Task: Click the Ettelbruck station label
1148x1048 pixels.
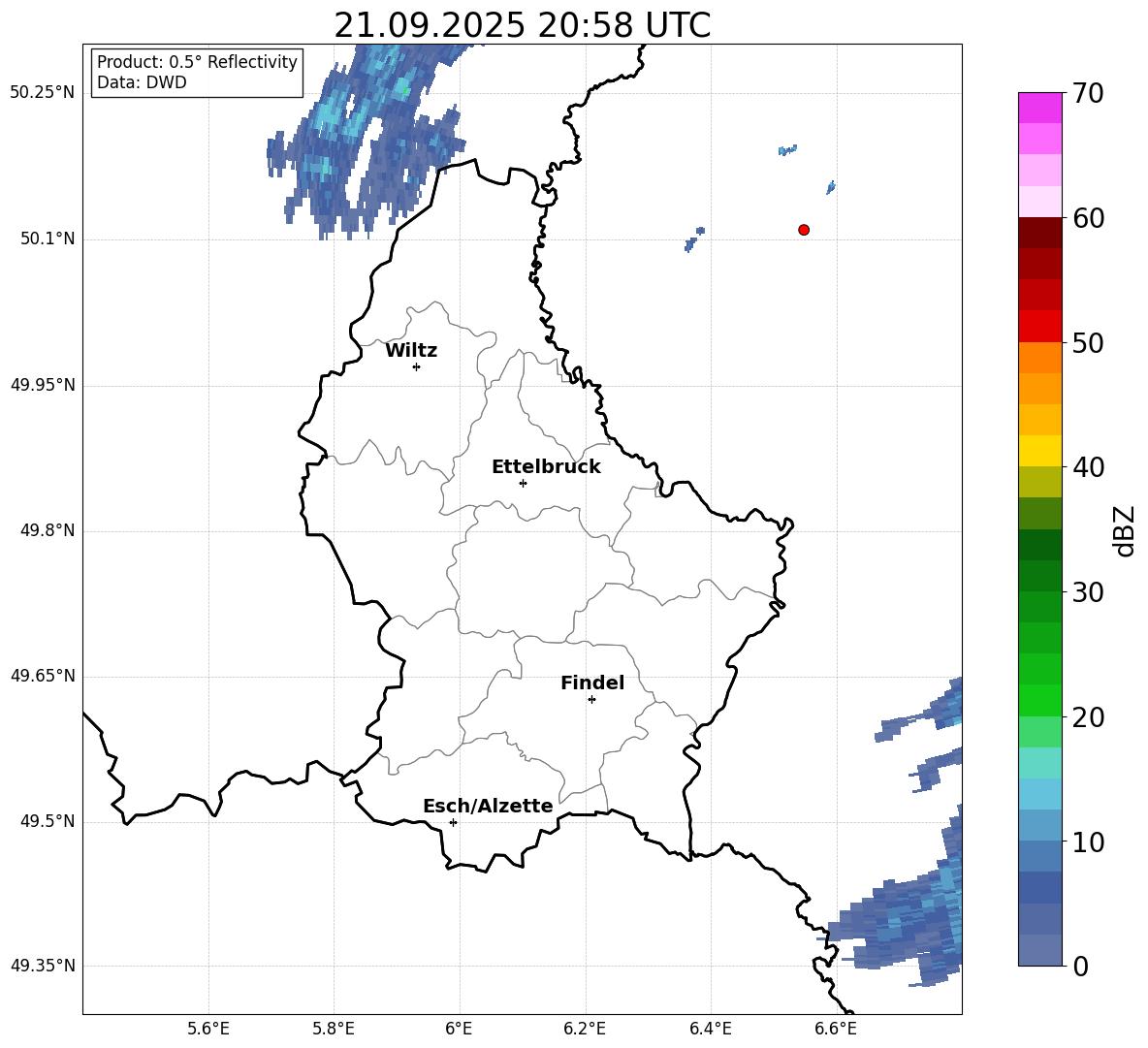Action: [546, 467]
